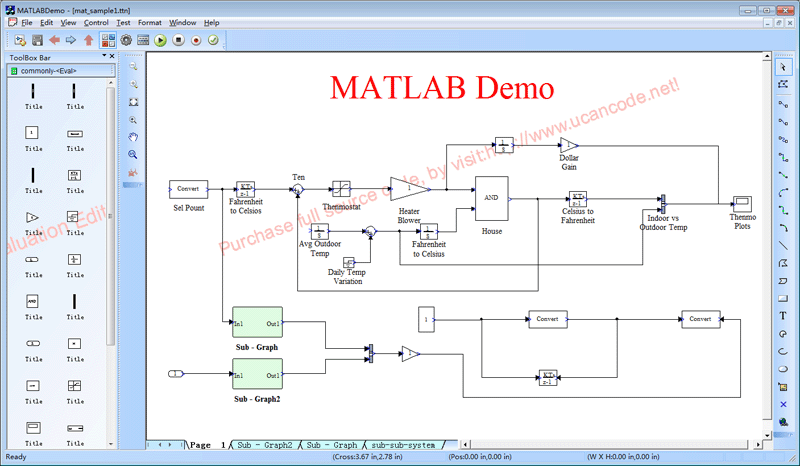Open the Control menu
Screen dimensions: 800x466
click(x=96, y=22)
